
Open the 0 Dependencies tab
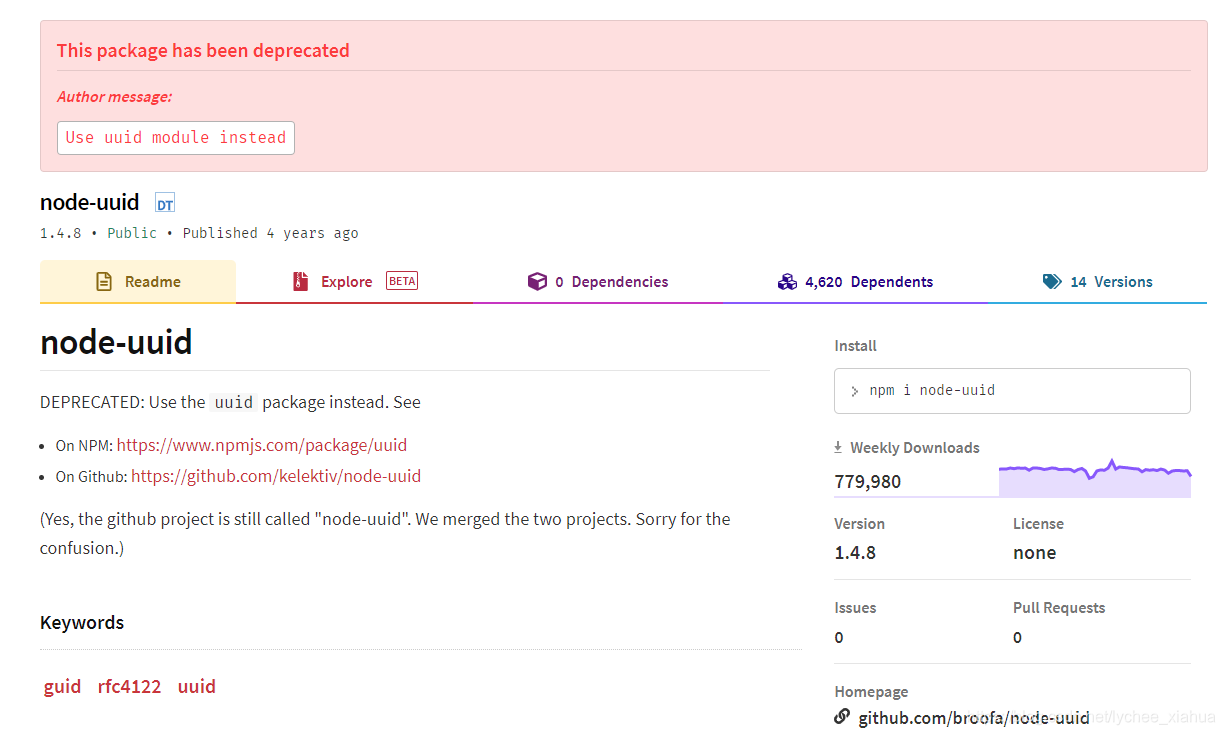(598, 282)
